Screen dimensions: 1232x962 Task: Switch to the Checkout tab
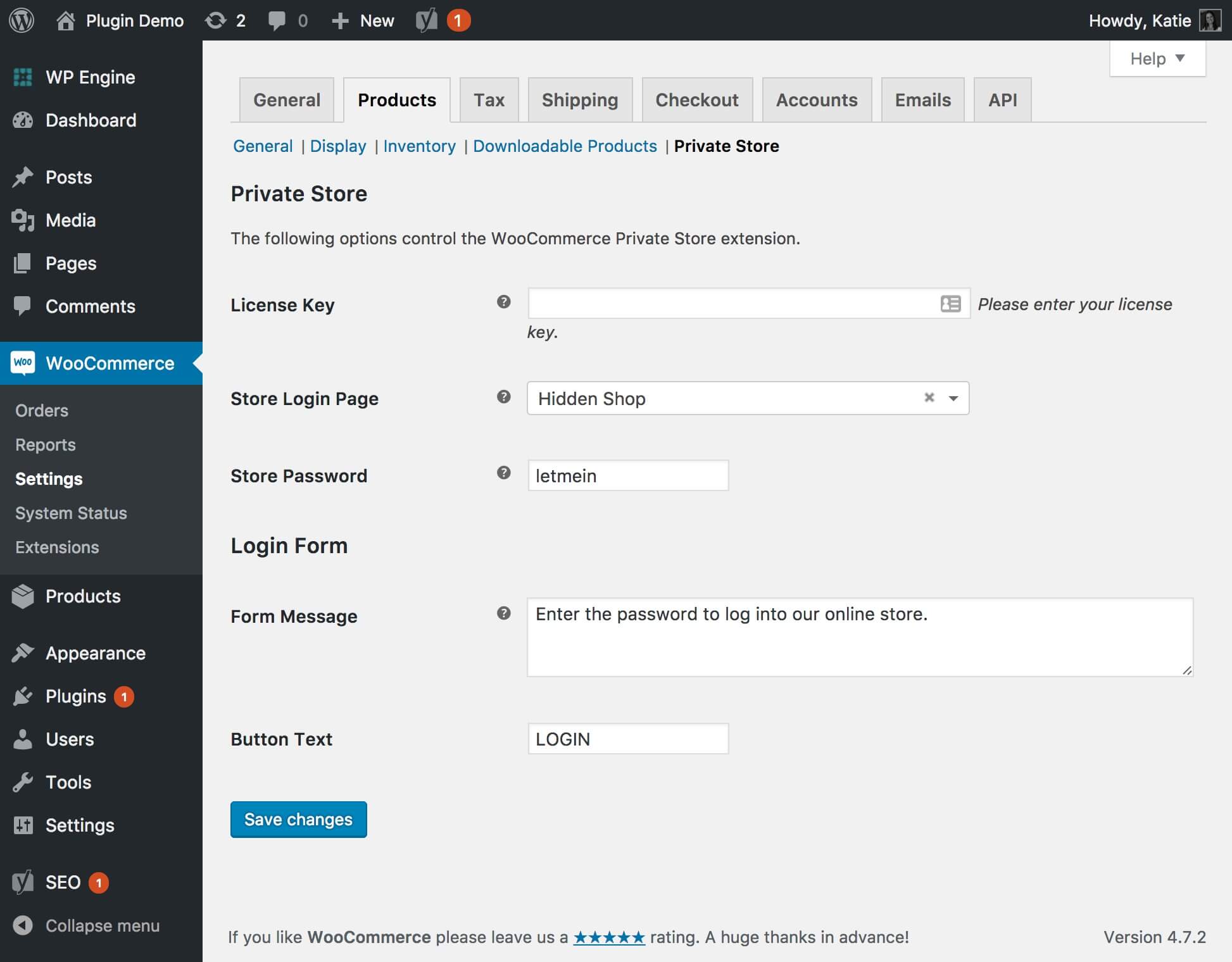click(x=697, y=100)
